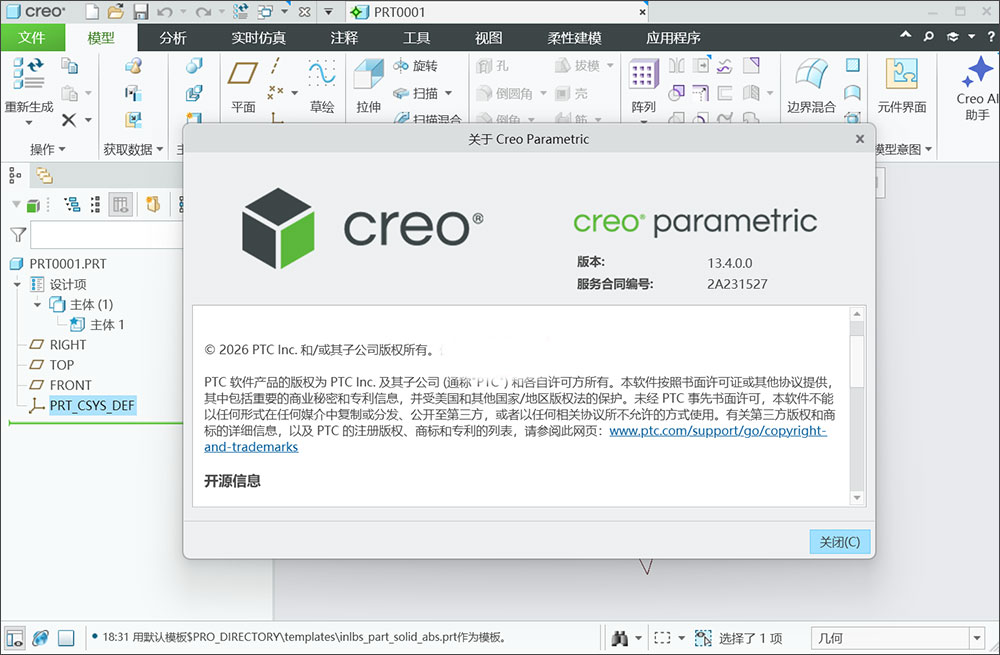Open a file with the folder icon

(x=116, y=11)
